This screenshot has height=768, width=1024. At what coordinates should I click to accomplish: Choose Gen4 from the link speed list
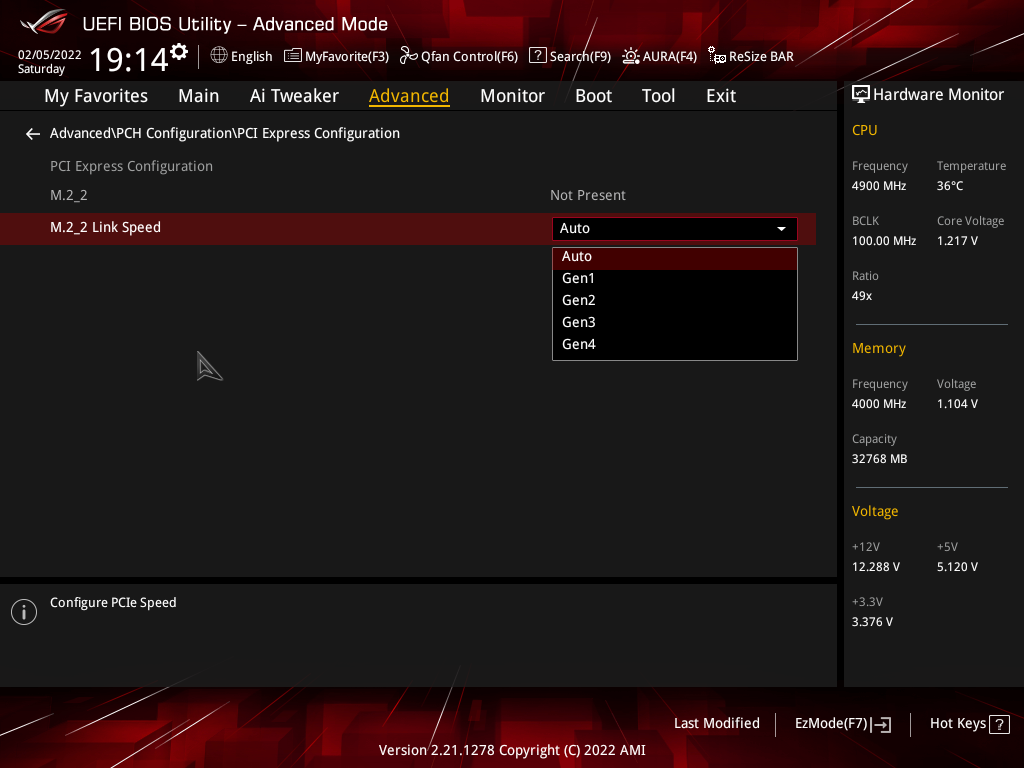675,344
